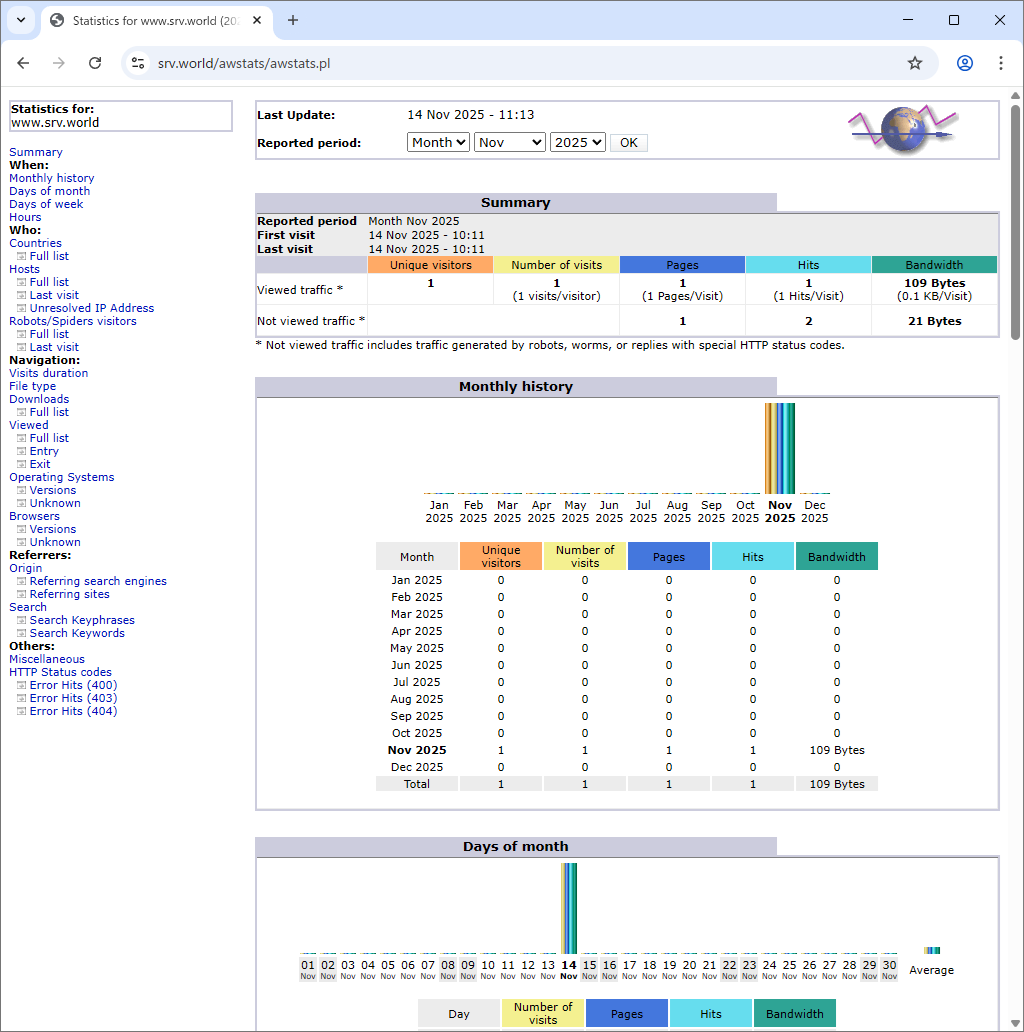1024x1032 pixels.
Task: Click icon beside Search Keywords
Action: (22, 633)
